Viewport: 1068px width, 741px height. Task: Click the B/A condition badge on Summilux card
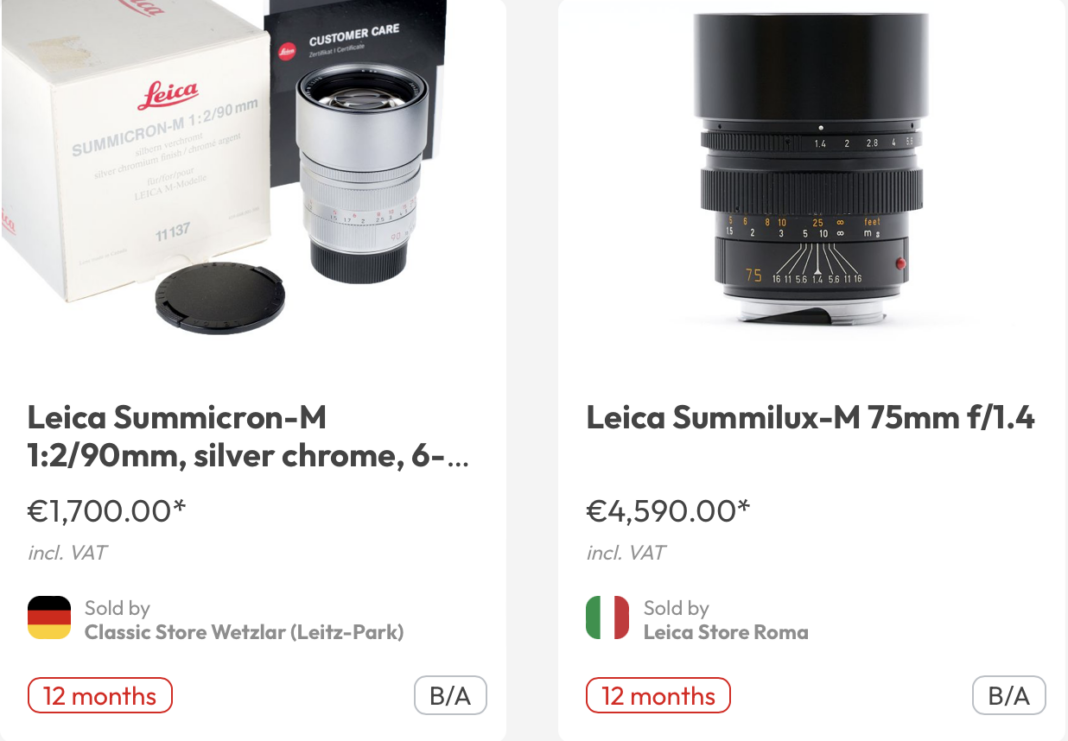1008,696
